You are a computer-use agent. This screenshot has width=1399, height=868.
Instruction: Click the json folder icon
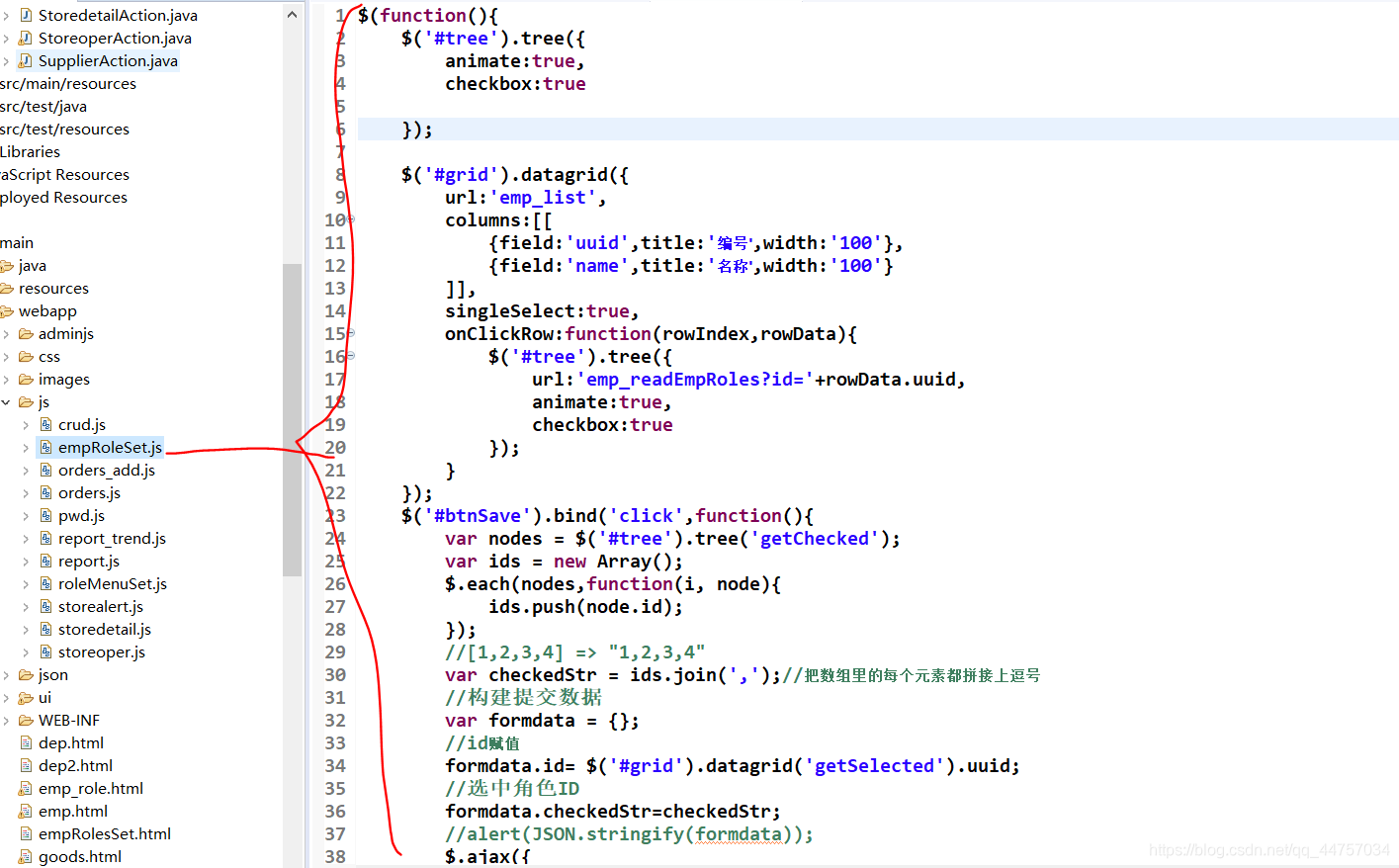pyautogui.click(x=26, y=674)
